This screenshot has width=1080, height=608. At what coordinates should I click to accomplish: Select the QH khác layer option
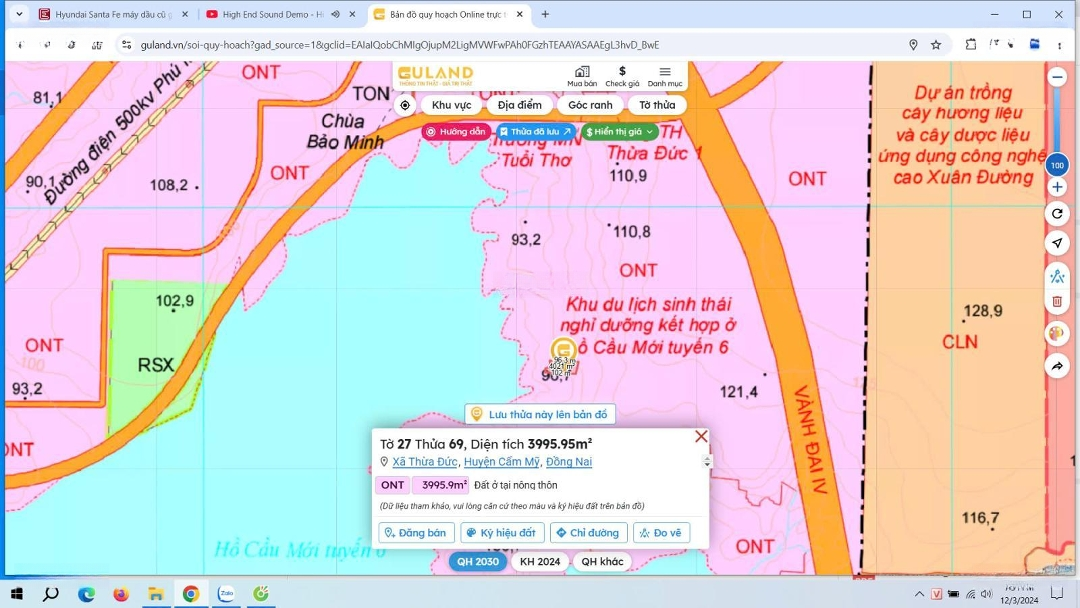pyautogui.click(x=602, y=562)
